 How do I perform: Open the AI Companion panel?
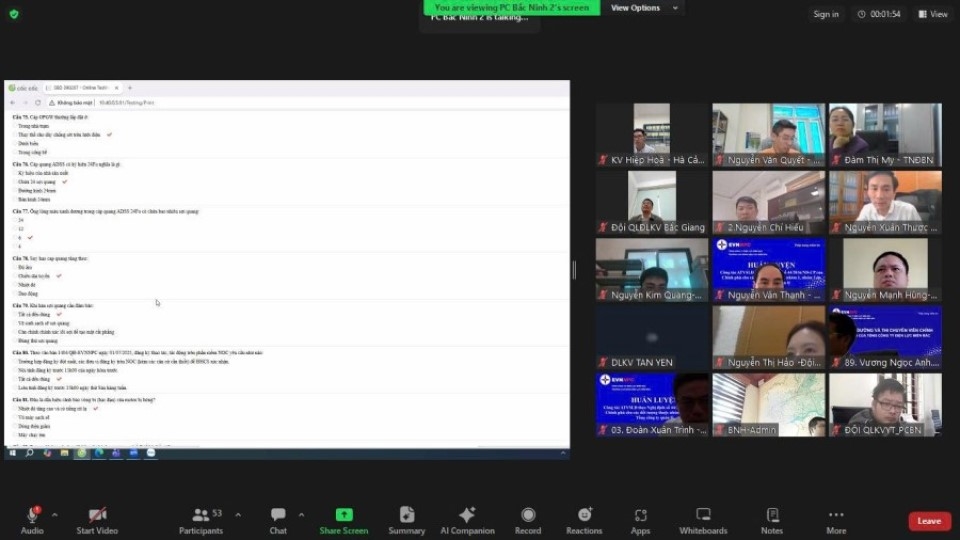(466, 519)
